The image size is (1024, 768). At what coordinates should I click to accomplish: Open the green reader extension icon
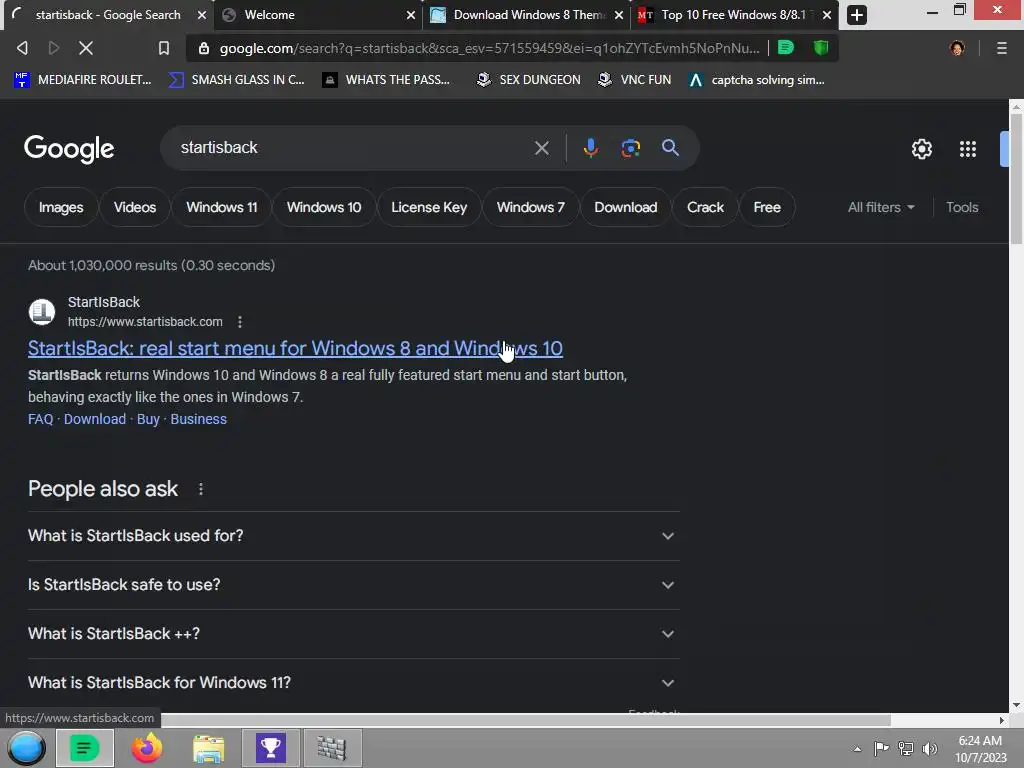click(x=786, y=48)
